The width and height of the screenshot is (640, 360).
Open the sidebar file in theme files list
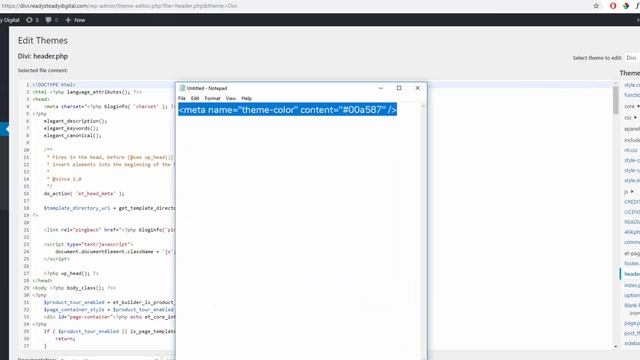(632, 343)
